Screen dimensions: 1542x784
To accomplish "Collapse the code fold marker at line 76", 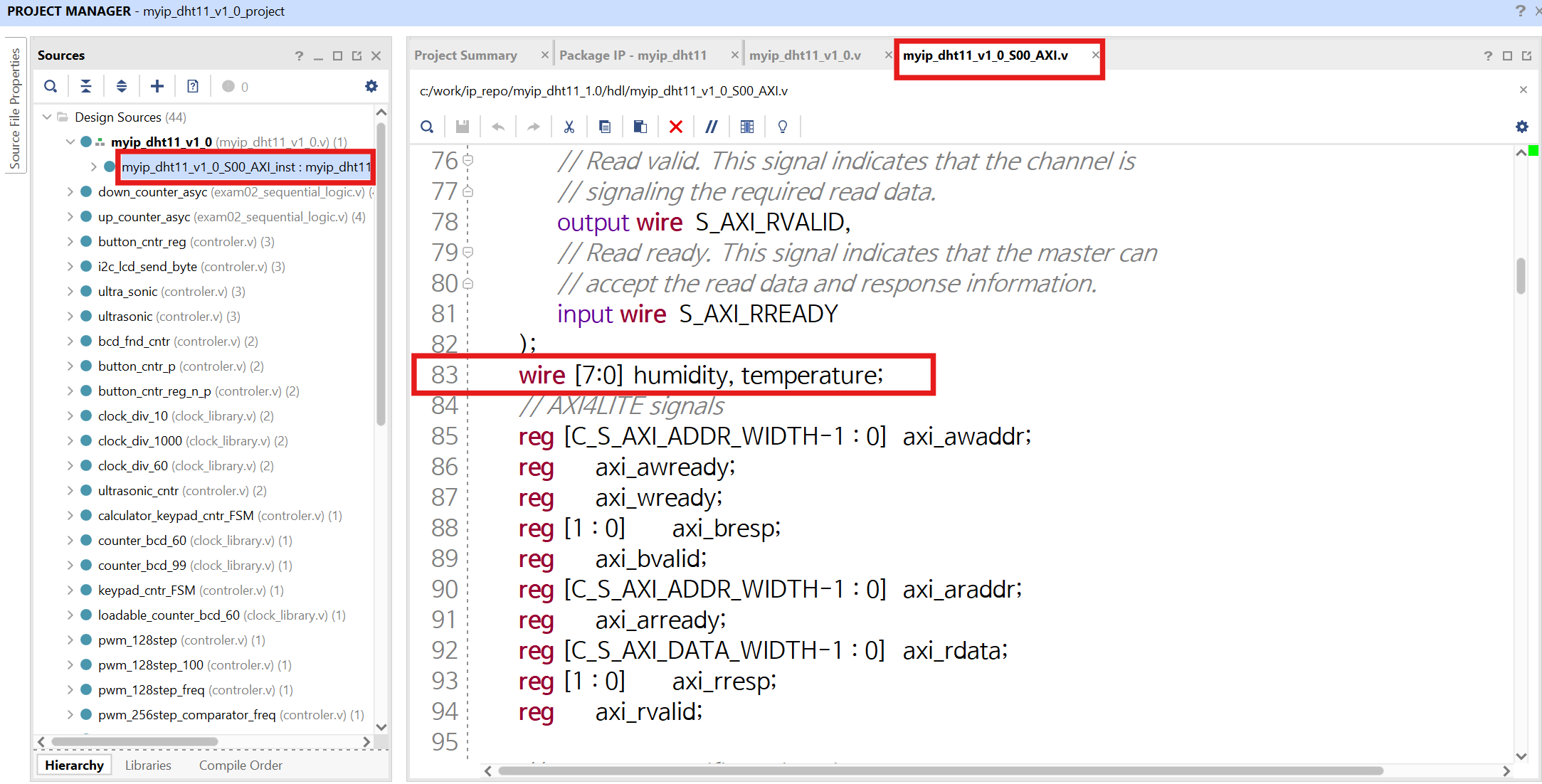I will (468, 161).
